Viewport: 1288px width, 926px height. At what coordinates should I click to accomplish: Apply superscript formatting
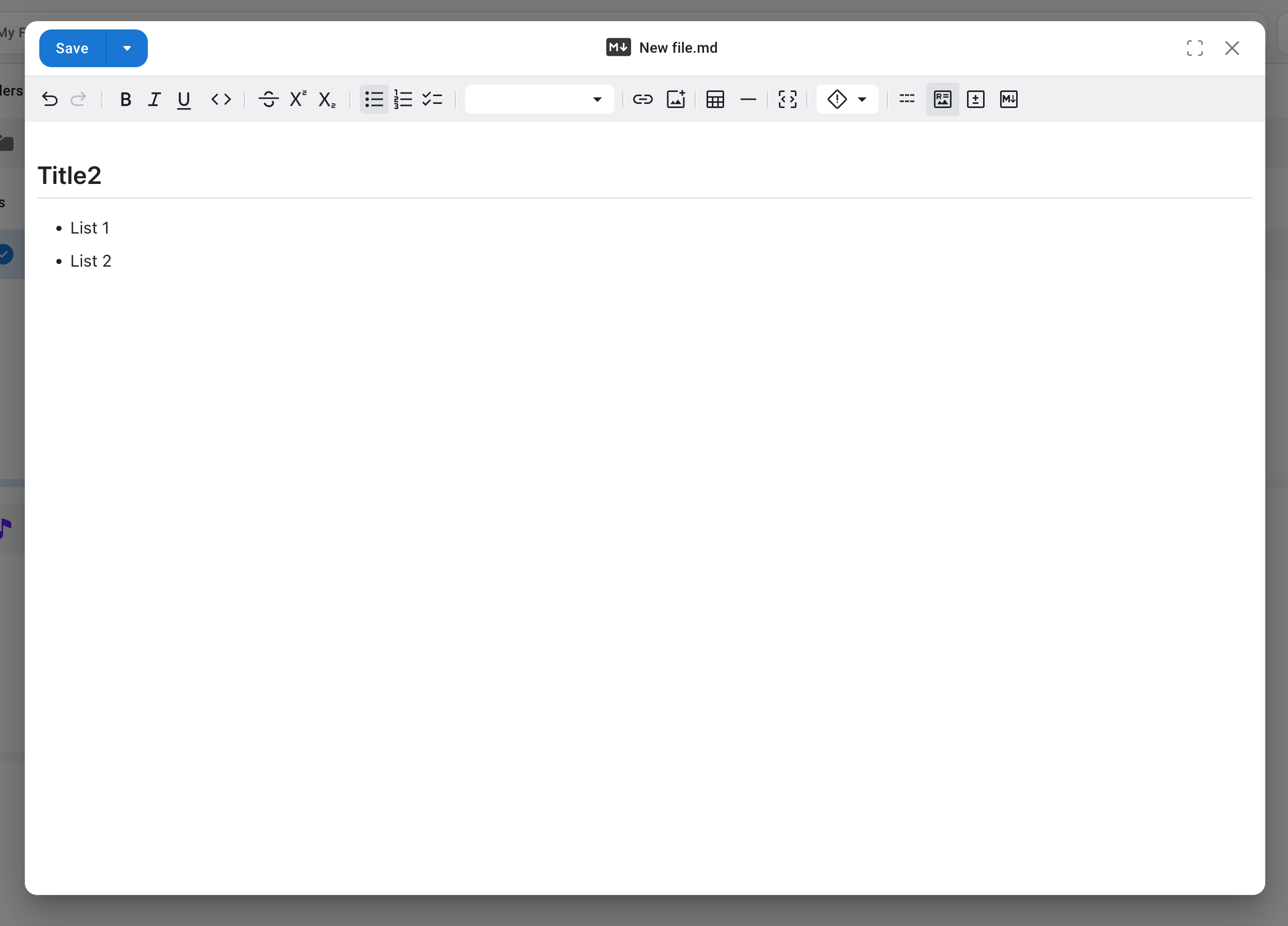coord(297,99)
